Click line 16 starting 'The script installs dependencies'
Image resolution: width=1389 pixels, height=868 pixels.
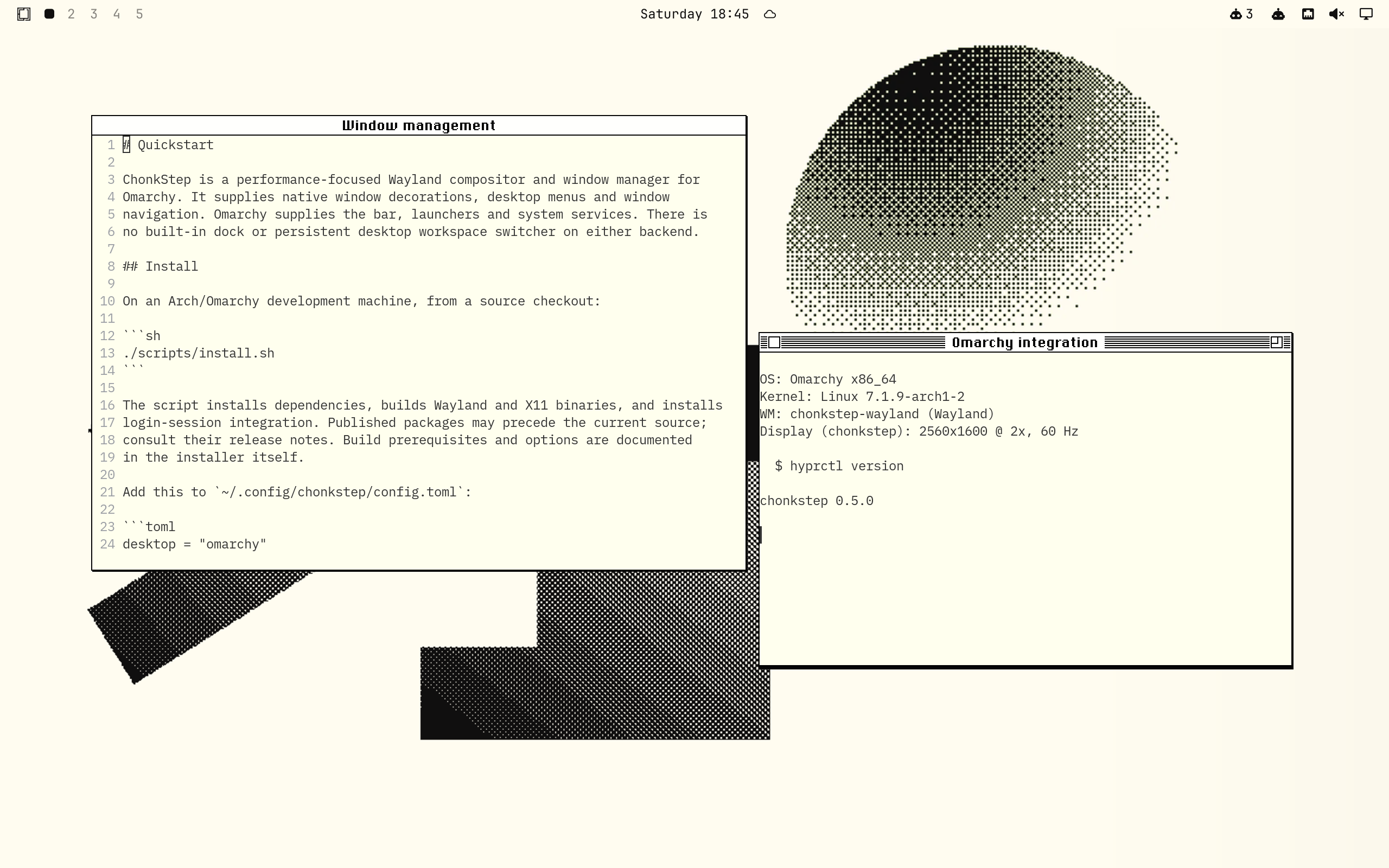coord(423,405)
